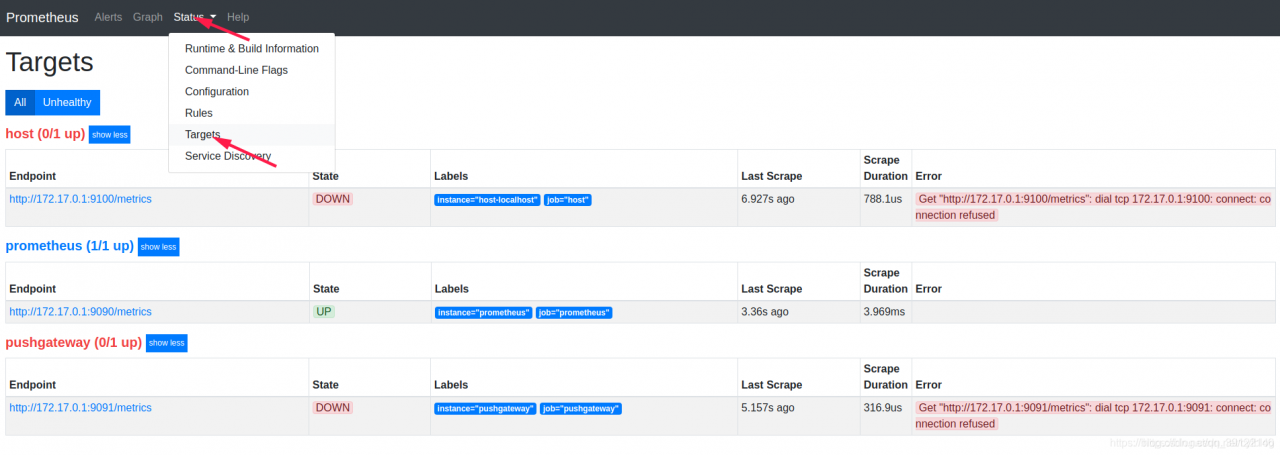This screenshot has width=1280, height=455.
Task: Collapse prometheus section with show less
Action: tap(158, 247)
